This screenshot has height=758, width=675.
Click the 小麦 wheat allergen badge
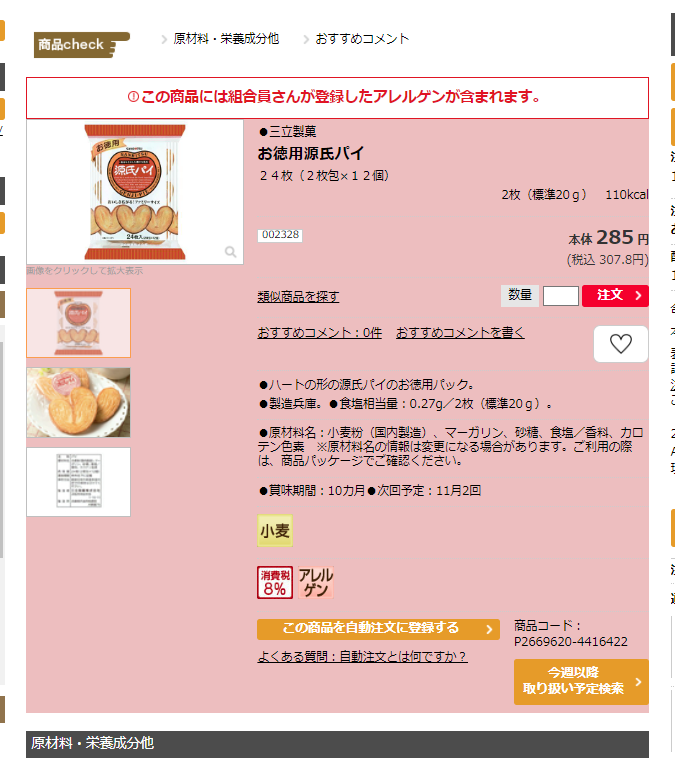pos(275,531)
